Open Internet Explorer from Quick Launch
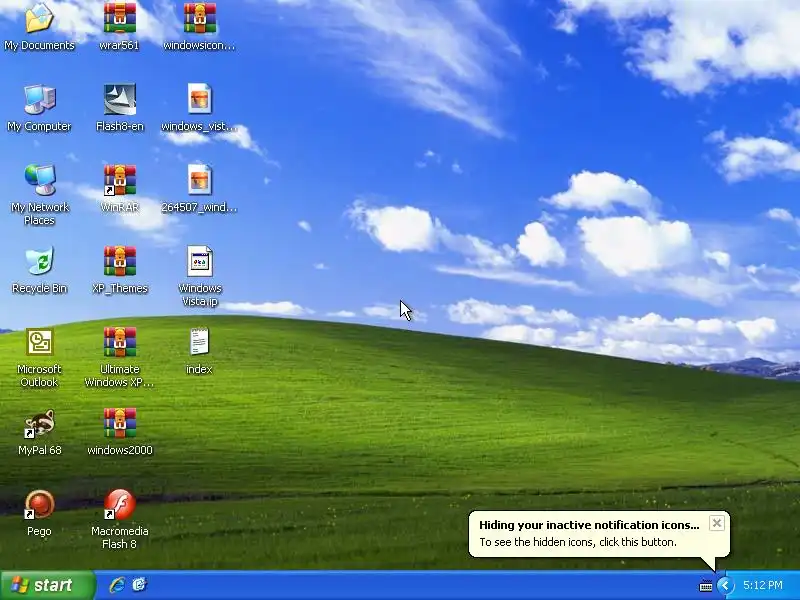 [x=117, y=585]
